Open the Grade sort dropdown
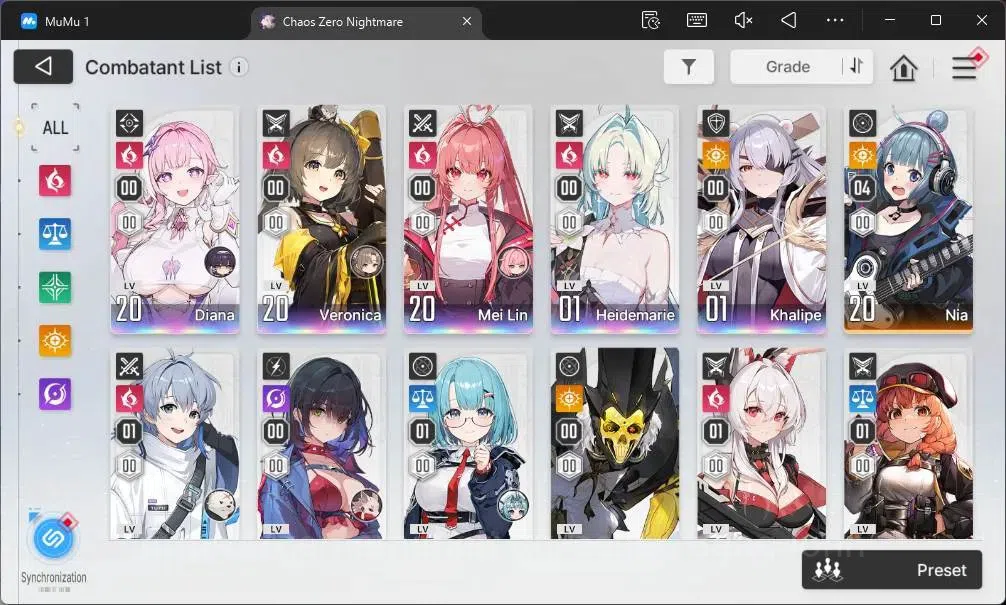Screen dimensions: 1006x605 (x=787, y=67)
